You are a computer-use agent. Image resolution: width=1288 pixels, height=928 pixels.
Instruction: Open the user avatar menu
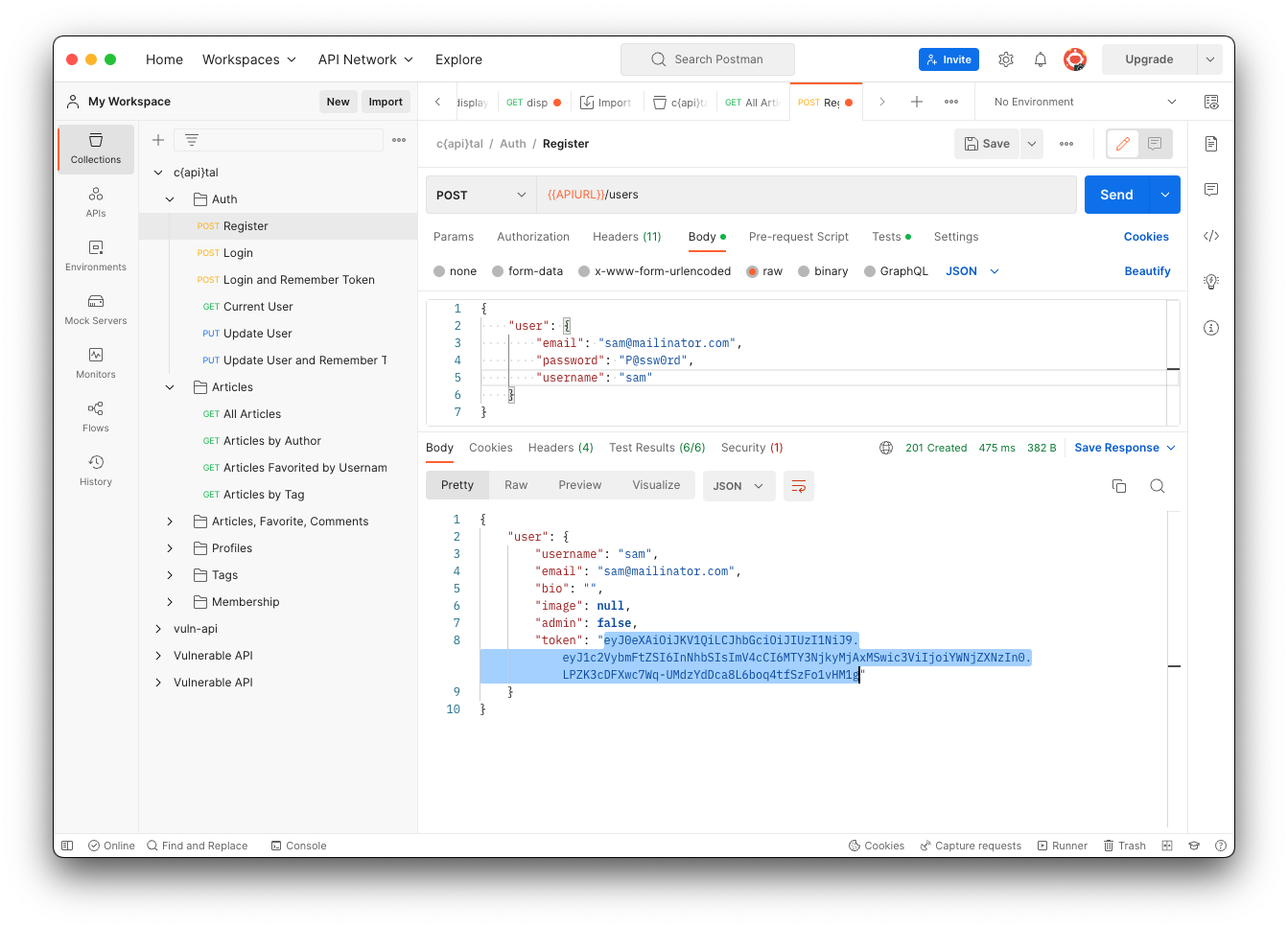[1075, 59]
